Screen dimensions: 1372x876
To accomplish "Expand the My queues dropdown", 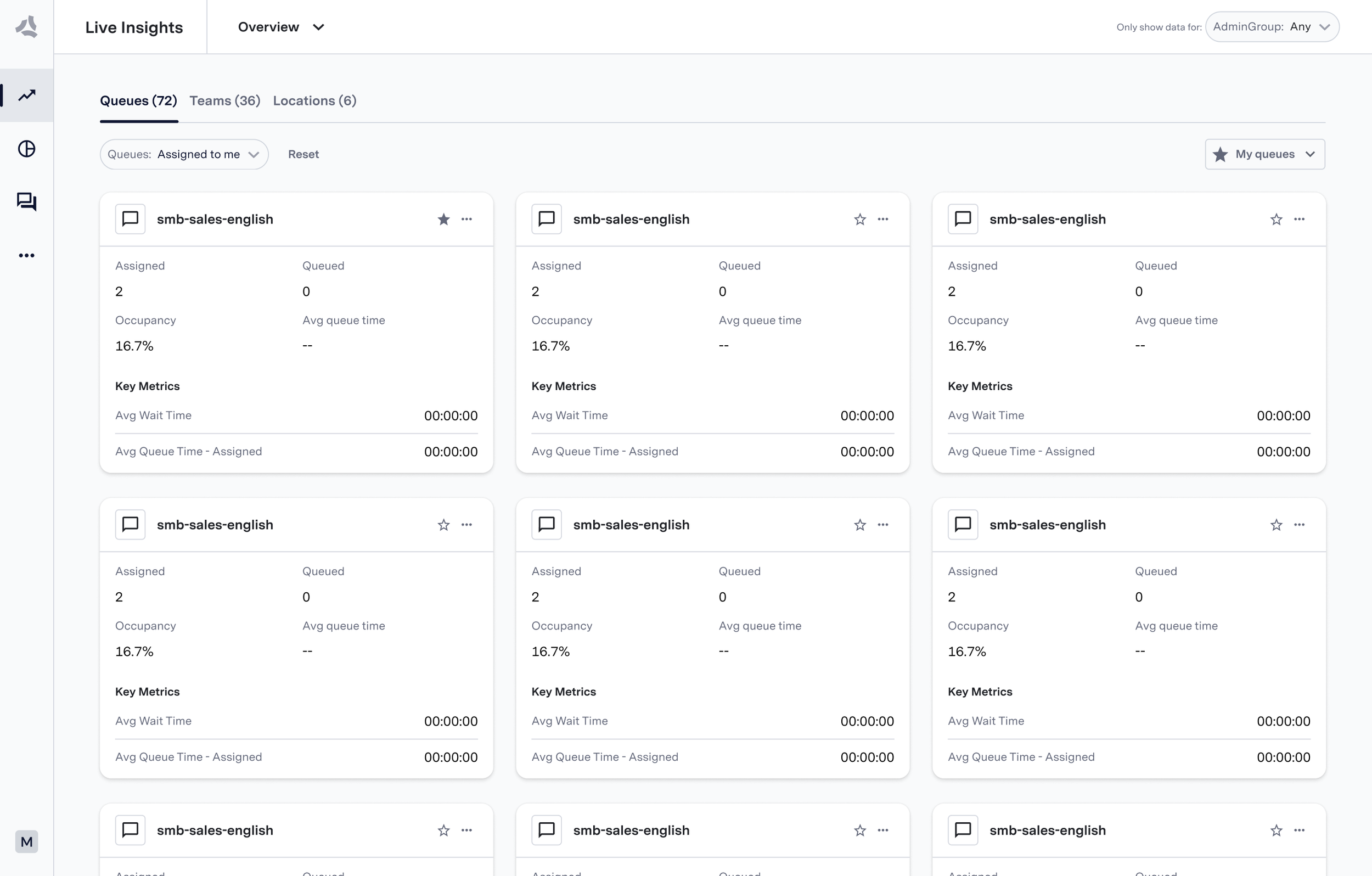I will (1264, 154).
